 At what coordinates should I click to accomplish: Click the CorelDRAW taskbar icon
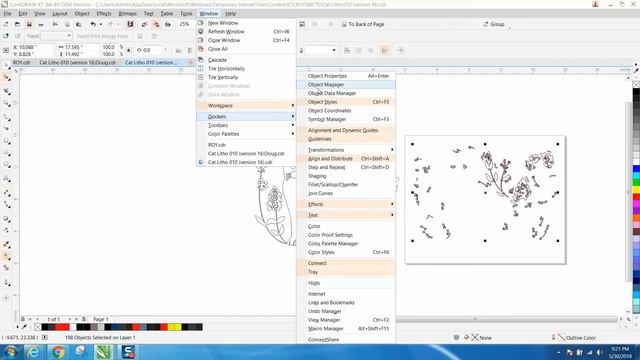(103, 352)
